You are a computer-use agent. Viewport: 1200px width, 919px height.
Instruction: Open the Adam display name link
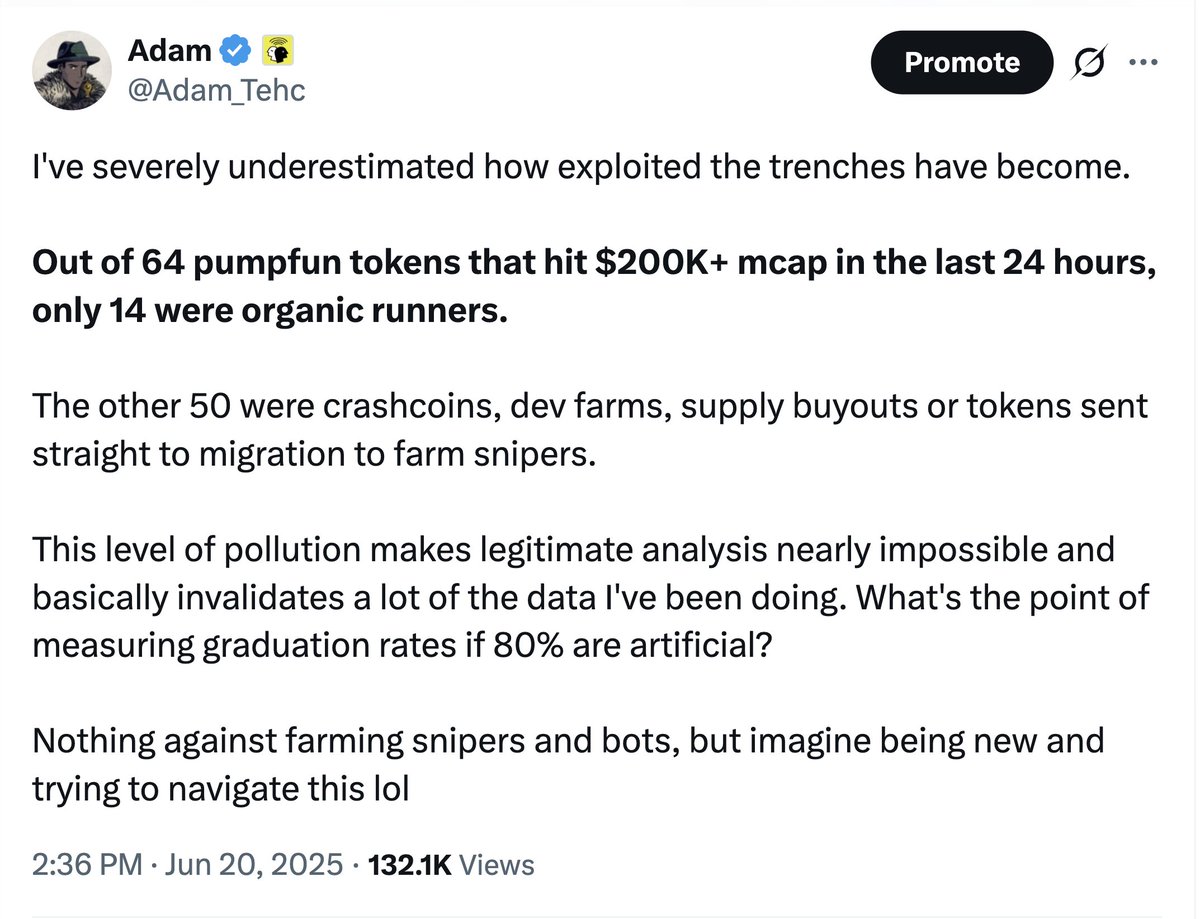pos(168,49)
